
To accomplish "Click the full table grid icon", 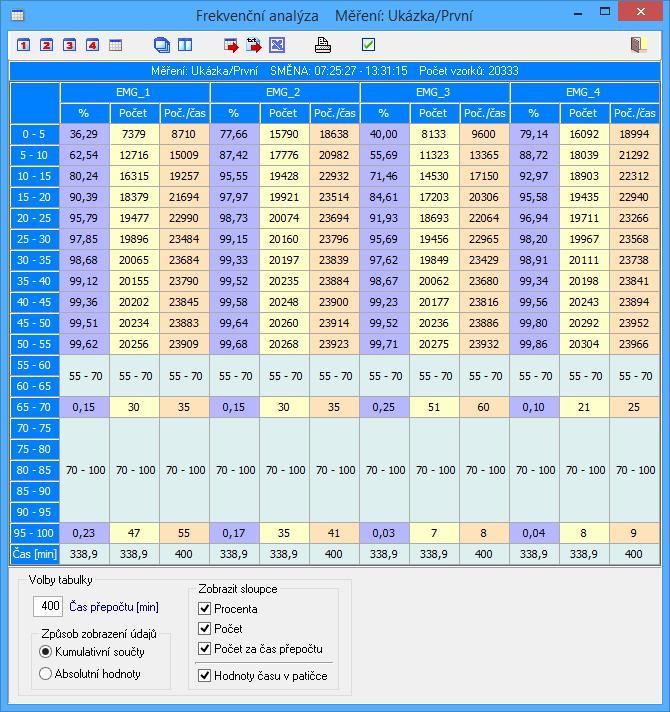I will click(116, 45).
